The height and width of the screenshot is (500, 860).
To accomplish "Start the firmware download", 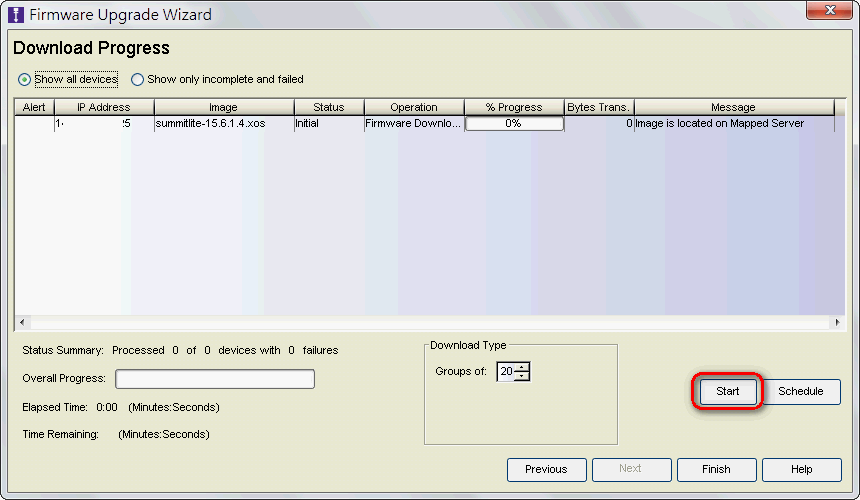I will click(x=727, y=391).
